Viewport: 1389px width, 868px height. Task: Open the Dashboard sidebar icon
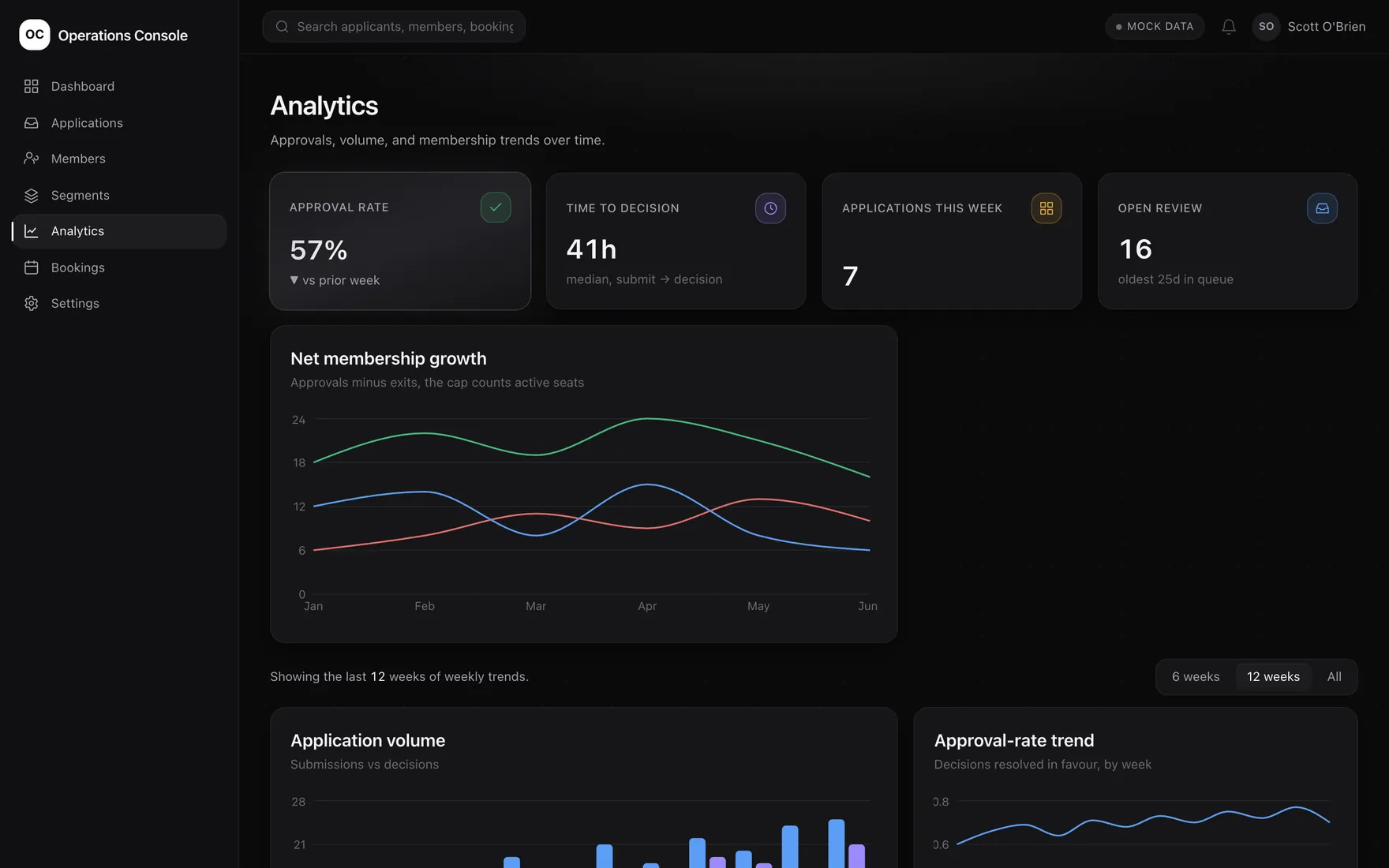tap(32, 86)
